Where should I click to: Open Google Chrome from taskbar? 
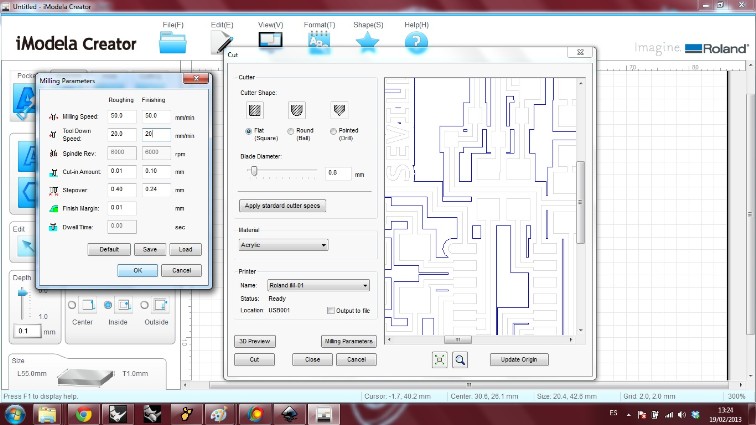pos(83,414)
